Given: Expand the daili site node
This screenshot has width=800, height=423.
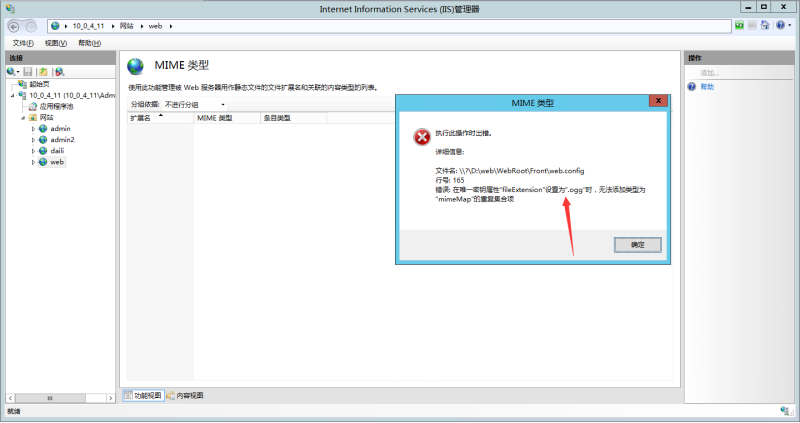Looking at the screenshot, I should pyautogui.click(x=34, y=151).
